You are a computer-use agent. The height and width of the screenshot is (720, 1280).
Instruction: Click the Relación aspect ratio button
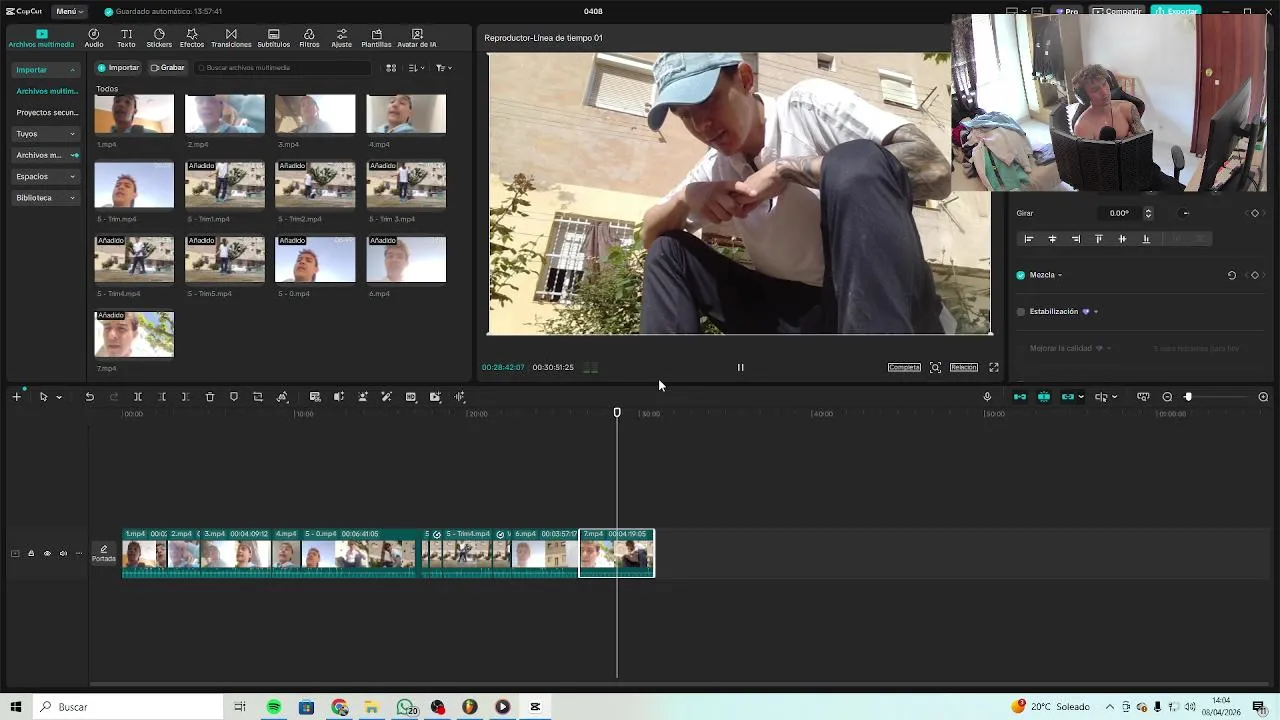click(x=964, y=367)
